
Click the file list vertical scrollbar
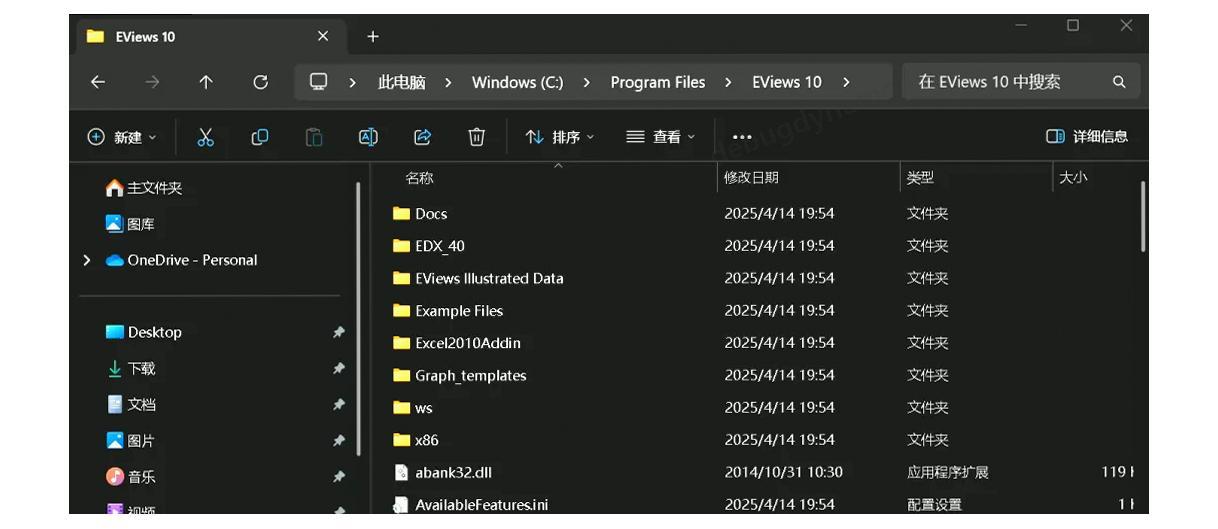point(1143,216)
